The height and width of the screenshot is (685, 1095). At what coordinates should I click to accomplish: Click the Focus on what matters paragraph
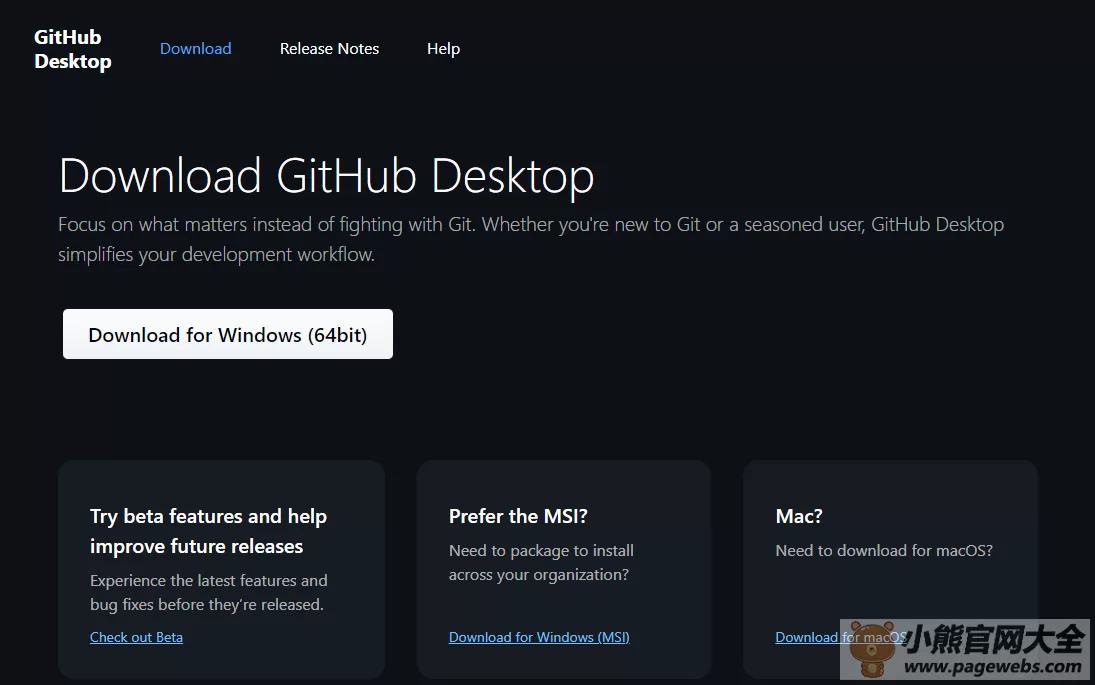531,240
